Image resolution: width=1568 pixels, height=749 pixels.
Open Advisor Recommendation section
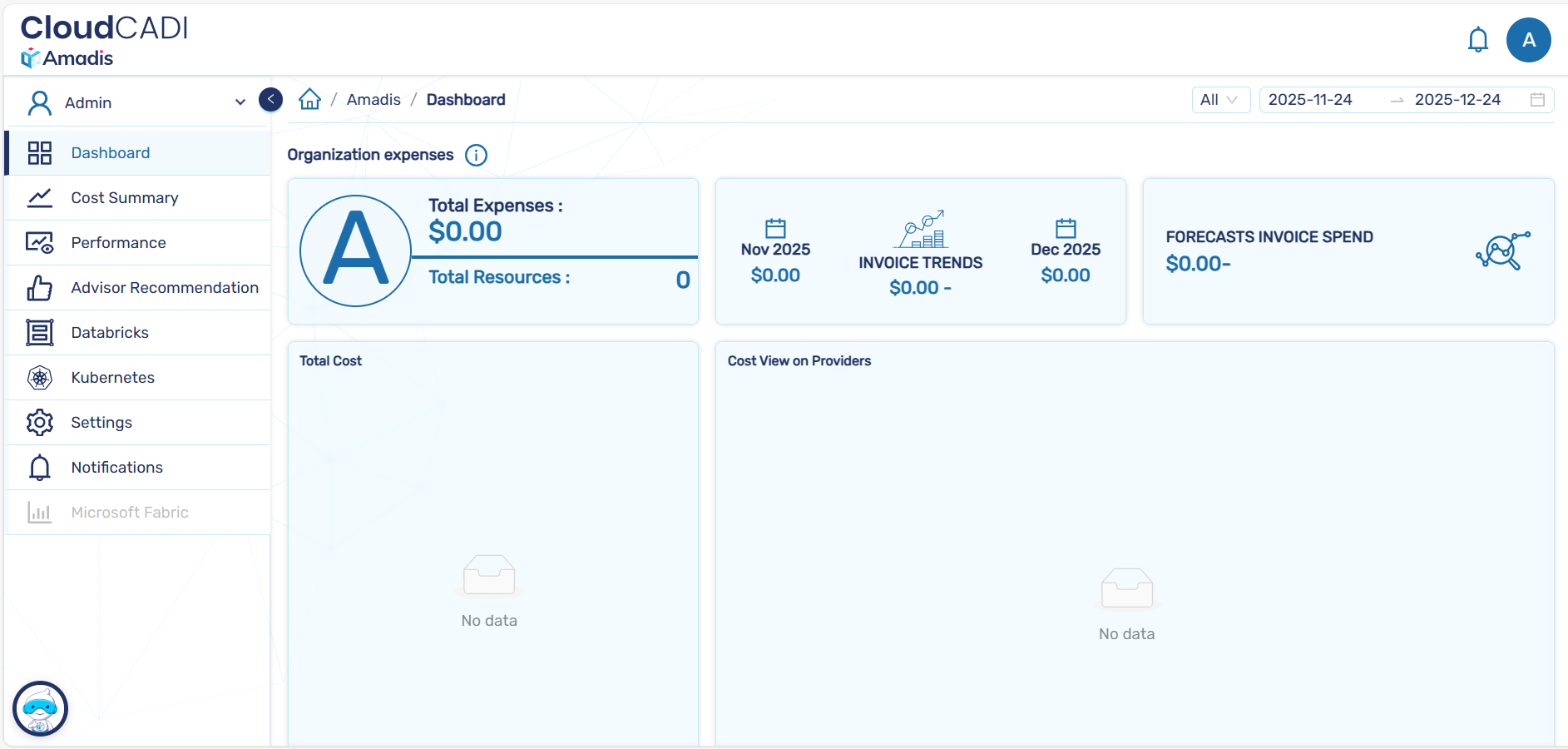(x=165, y=288)
